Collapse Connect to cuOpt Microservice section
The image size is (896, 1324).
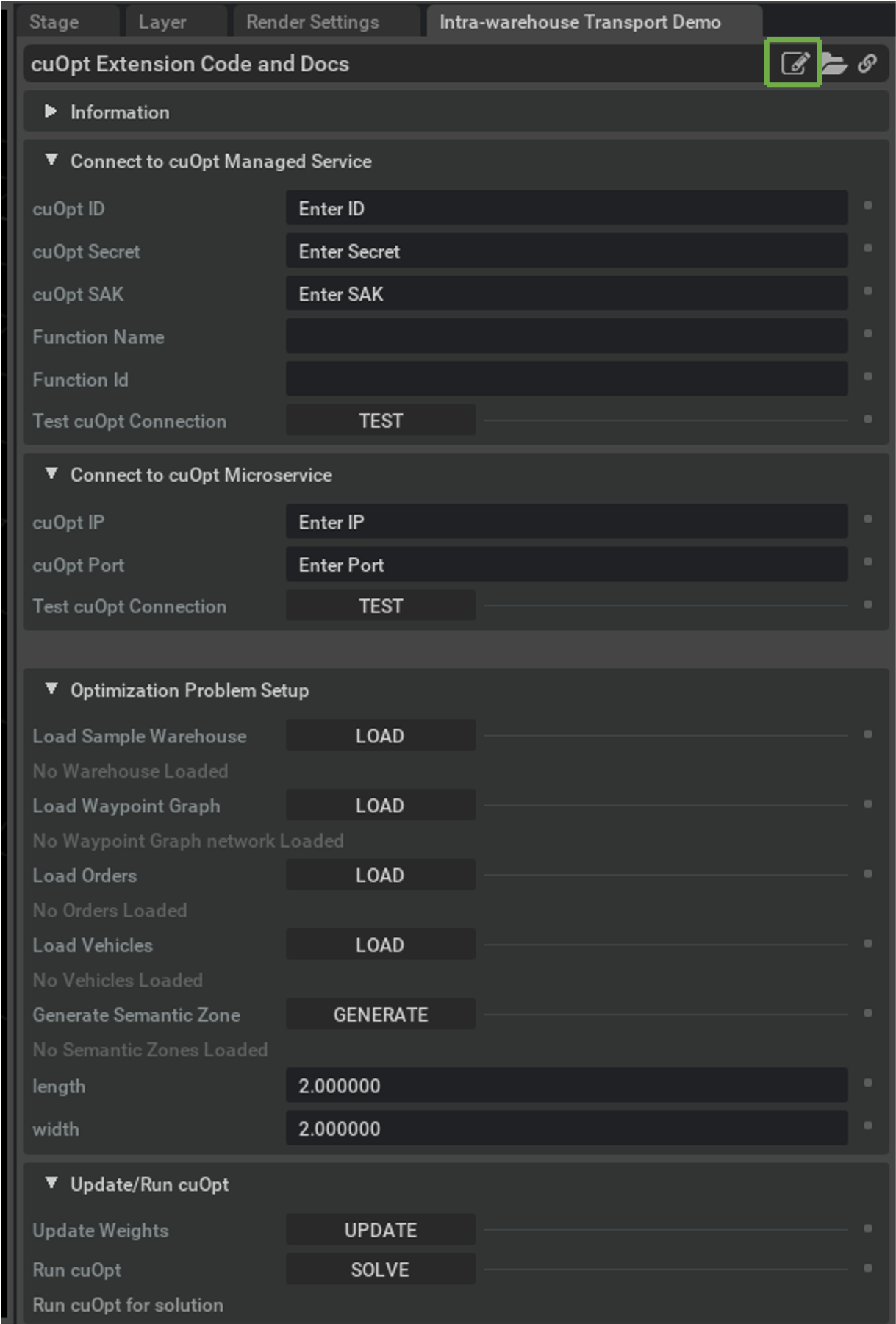pos(51,474)
